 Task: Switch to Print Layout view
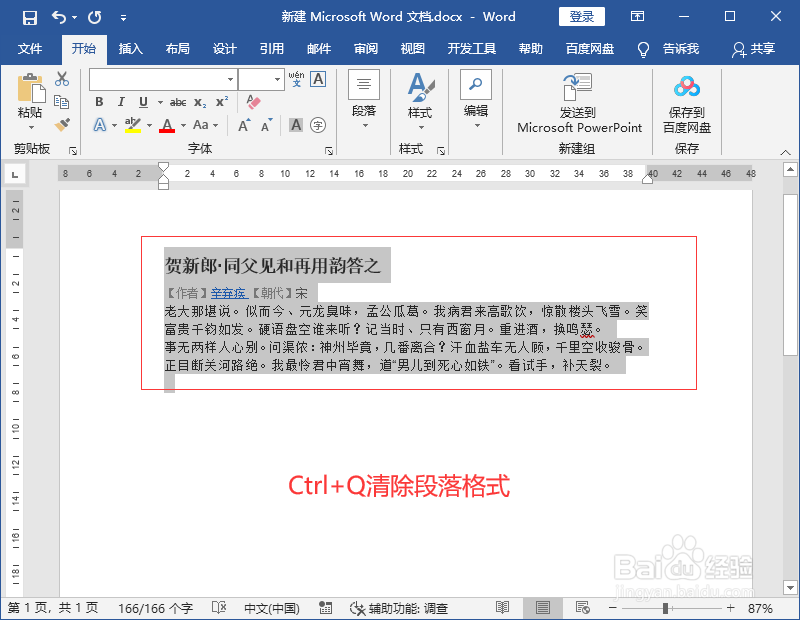pos(543,607)
